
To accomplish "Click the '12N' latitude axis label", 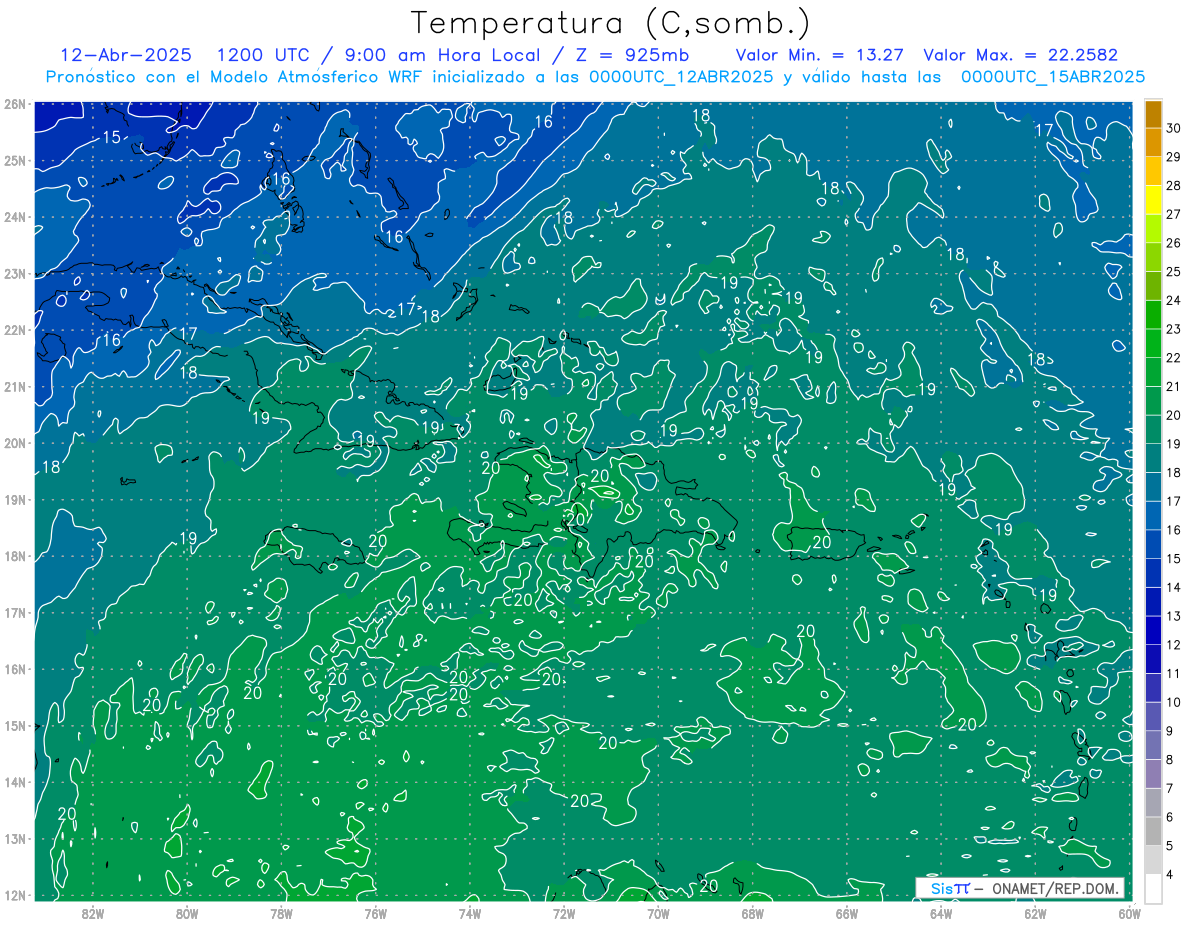I will pyautogui.click(x=15, y=895).
